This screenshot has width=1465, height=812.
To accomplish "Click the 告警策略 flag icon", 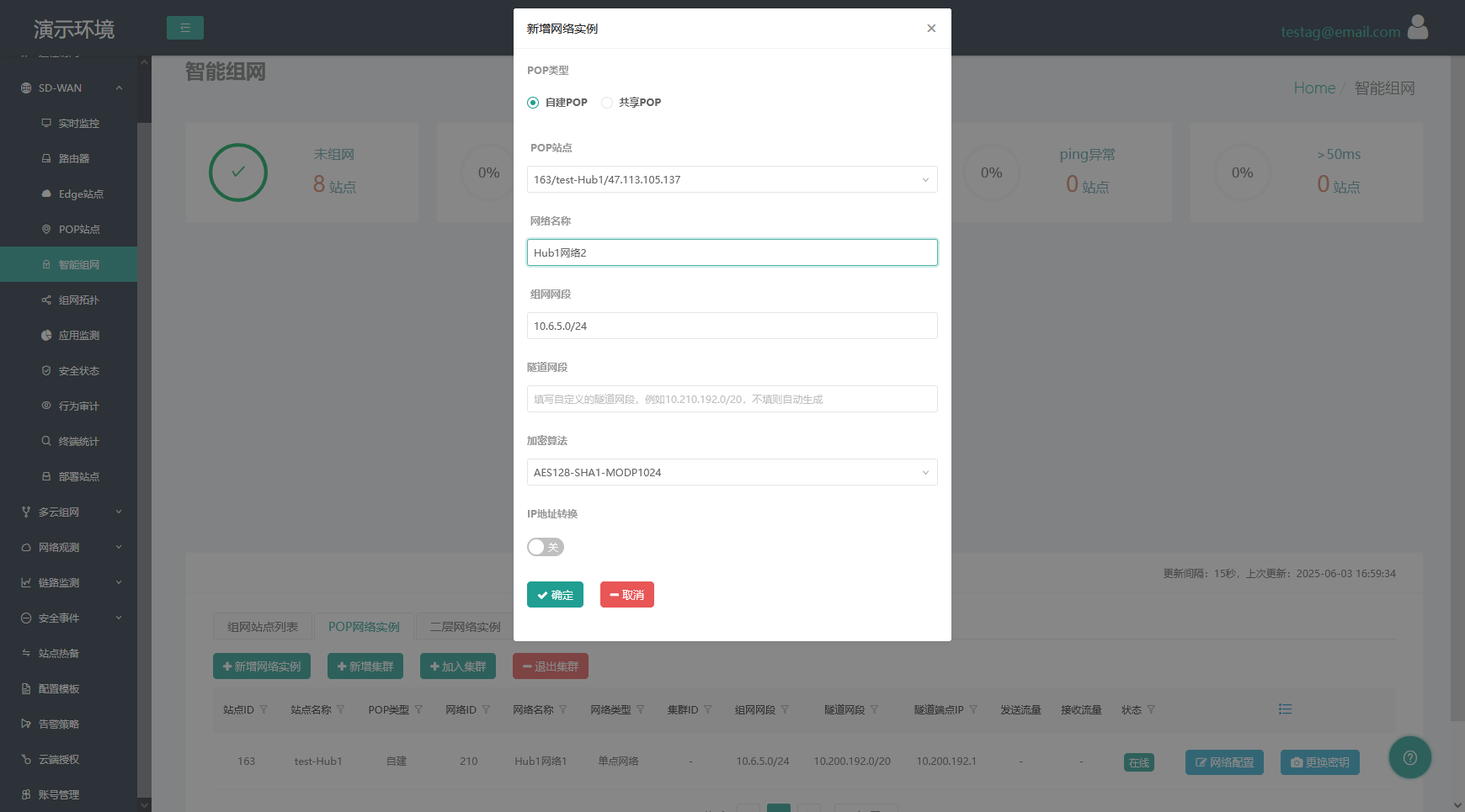I will pos(26,724).
